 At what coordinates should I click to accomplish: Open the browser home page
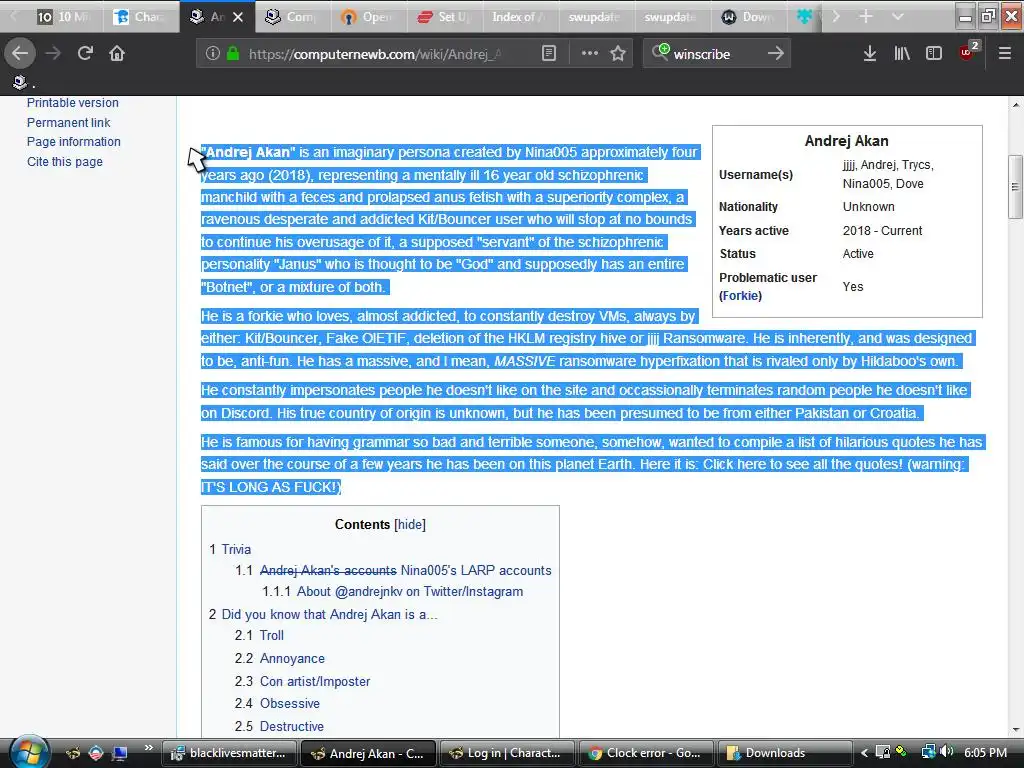click(x=117, y=54)
